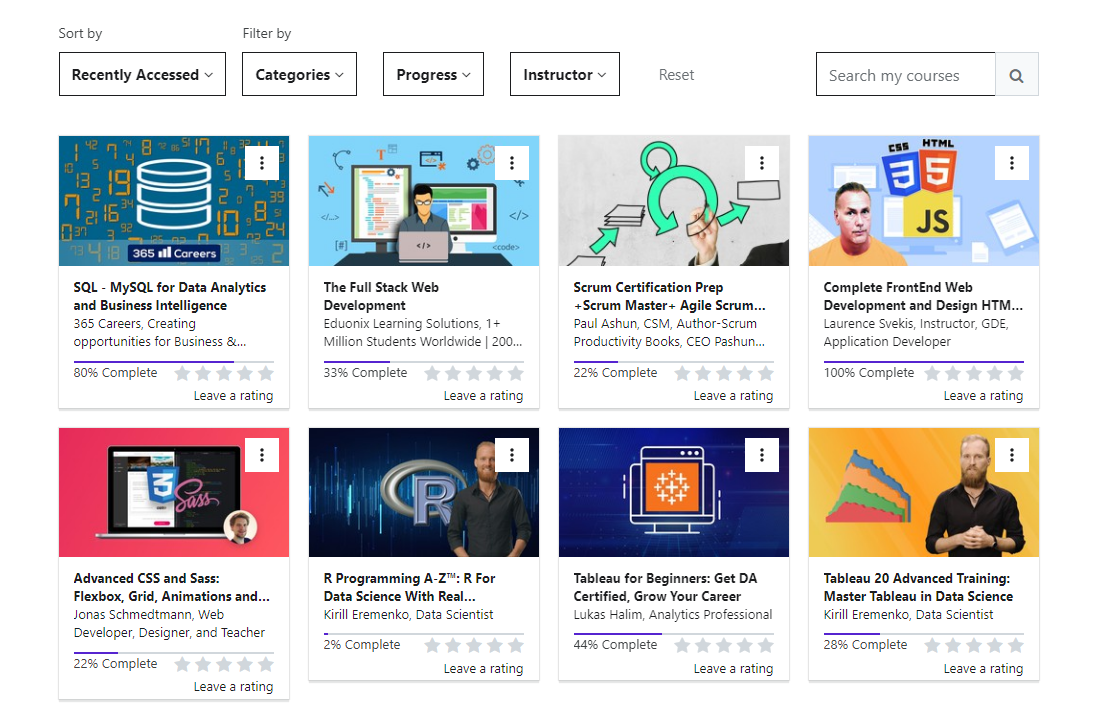Screen dimensions: 1111x709
Task: Give Full Stack Web Development course one star
Action: click(432, 373)
